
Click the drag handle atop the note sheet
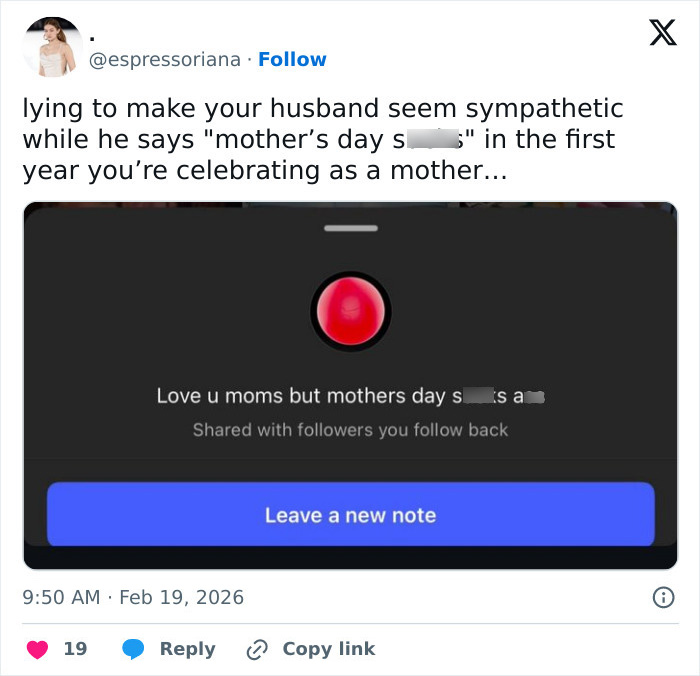(x=350, y=228)
